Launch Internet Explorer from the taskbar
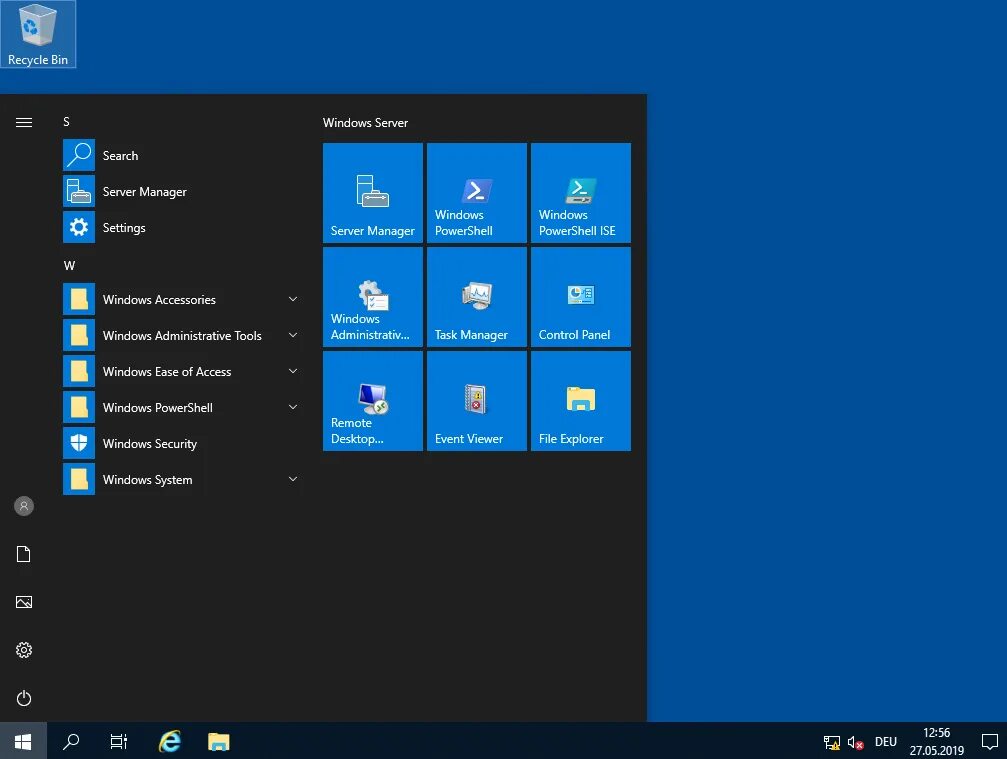This screenshot has height=759, width=1007. pyautogui.click(x=170, y=741)
